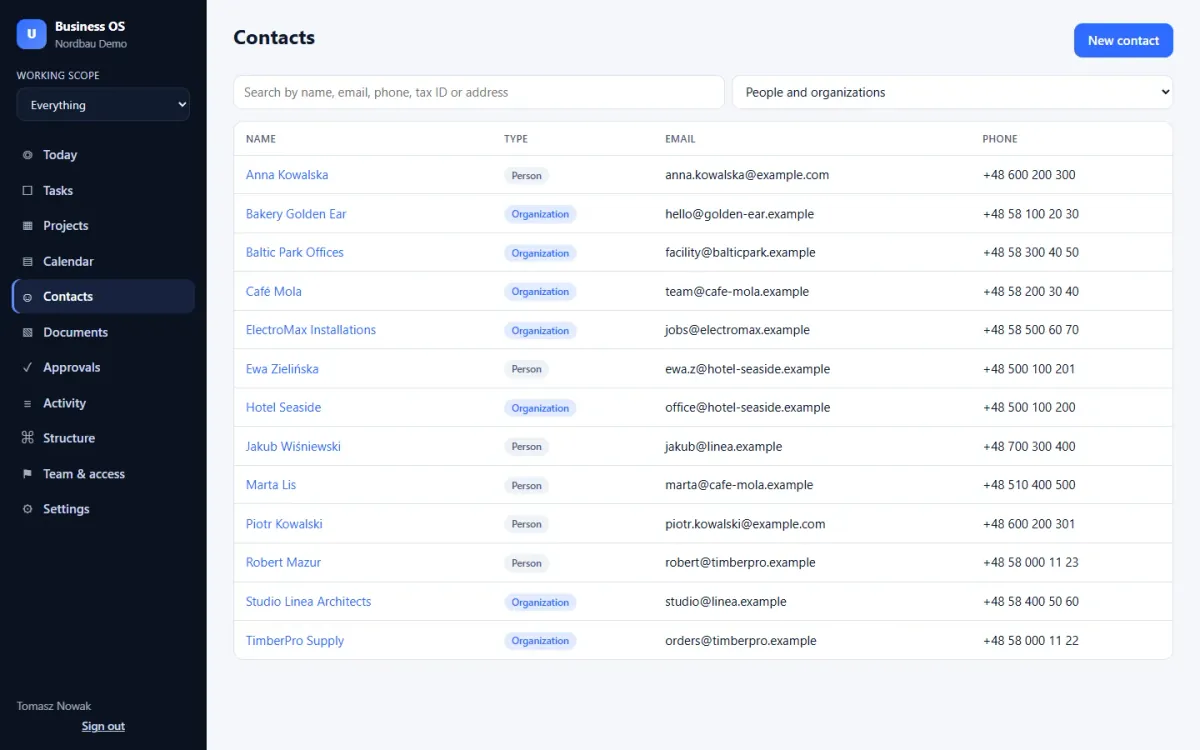Go to Today in the sidebar
Viewport: 1200px width, 750px height.
pyautogui.click(x=103, y=155)
